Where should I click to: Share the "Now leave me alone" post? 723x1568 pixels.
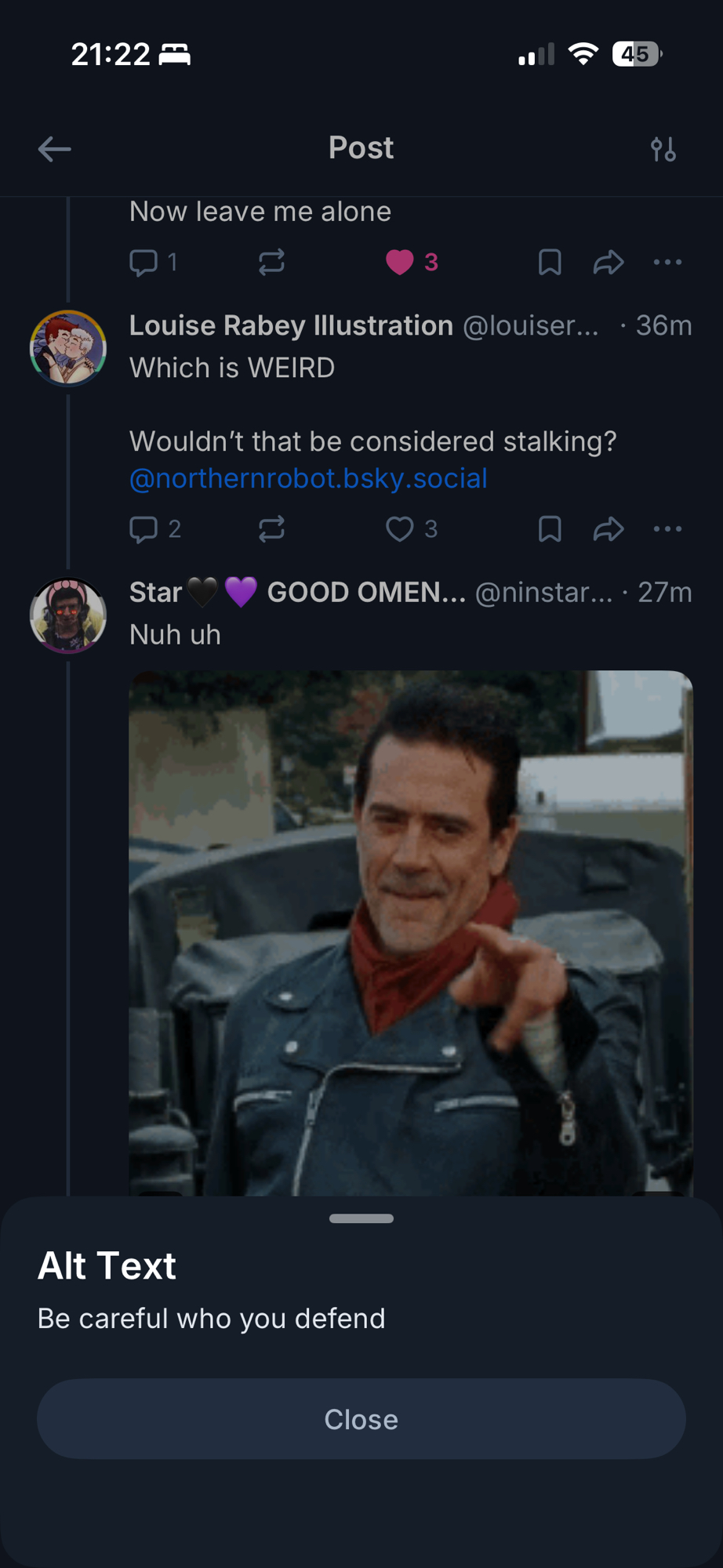609,263
